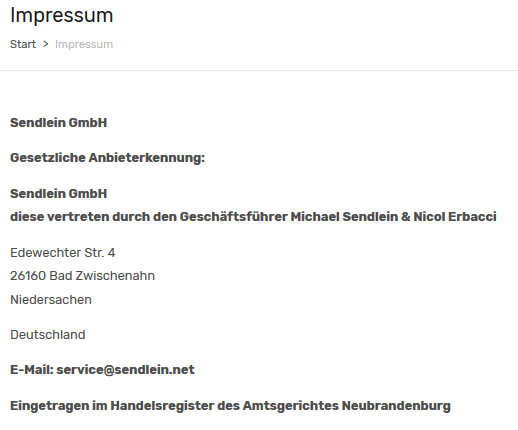Image resolution: width=518 pixels, height=430 pixels.
Task: Click the name Michael Sendlein
Action: click(344, 217)
